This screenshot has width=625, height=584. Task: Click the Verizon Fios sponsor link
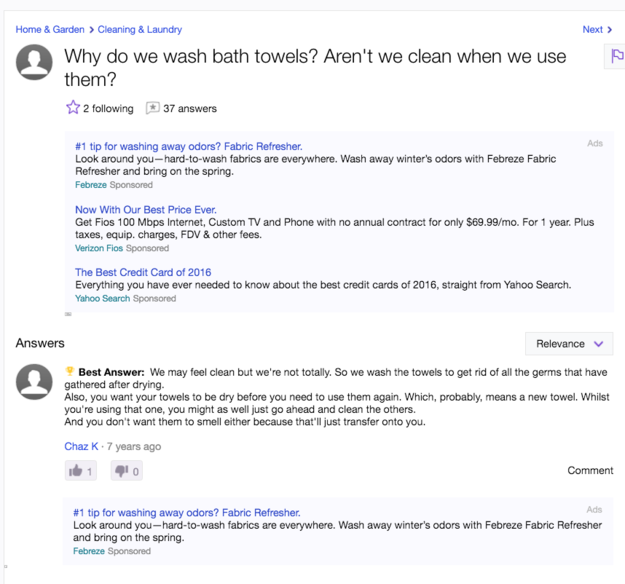[99, 248]
